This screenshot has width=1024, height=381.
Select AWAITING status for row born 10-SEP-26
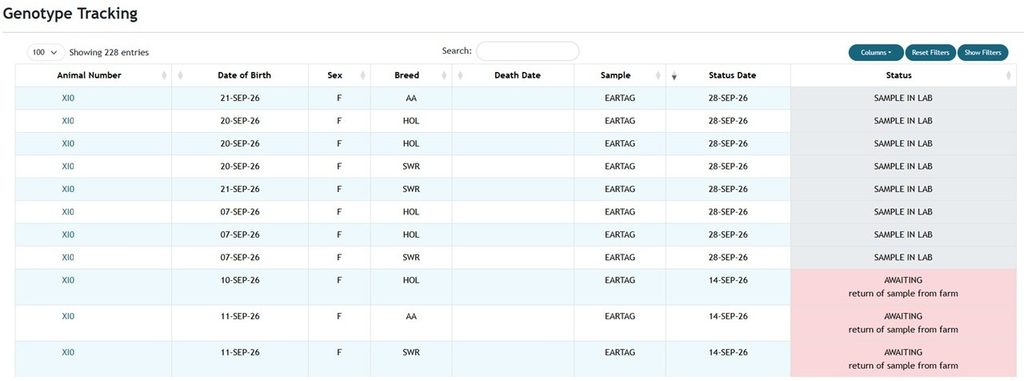tap(903, 287)
